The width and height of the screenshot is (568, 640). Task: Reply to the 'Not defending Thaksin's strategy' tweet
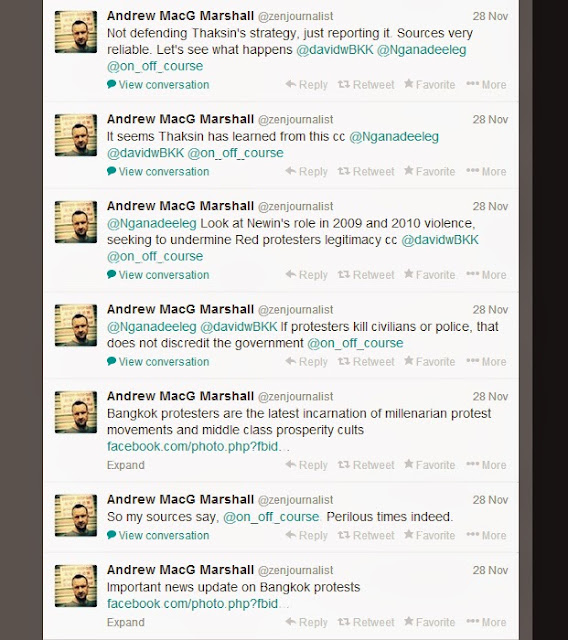tap(306, 84)
